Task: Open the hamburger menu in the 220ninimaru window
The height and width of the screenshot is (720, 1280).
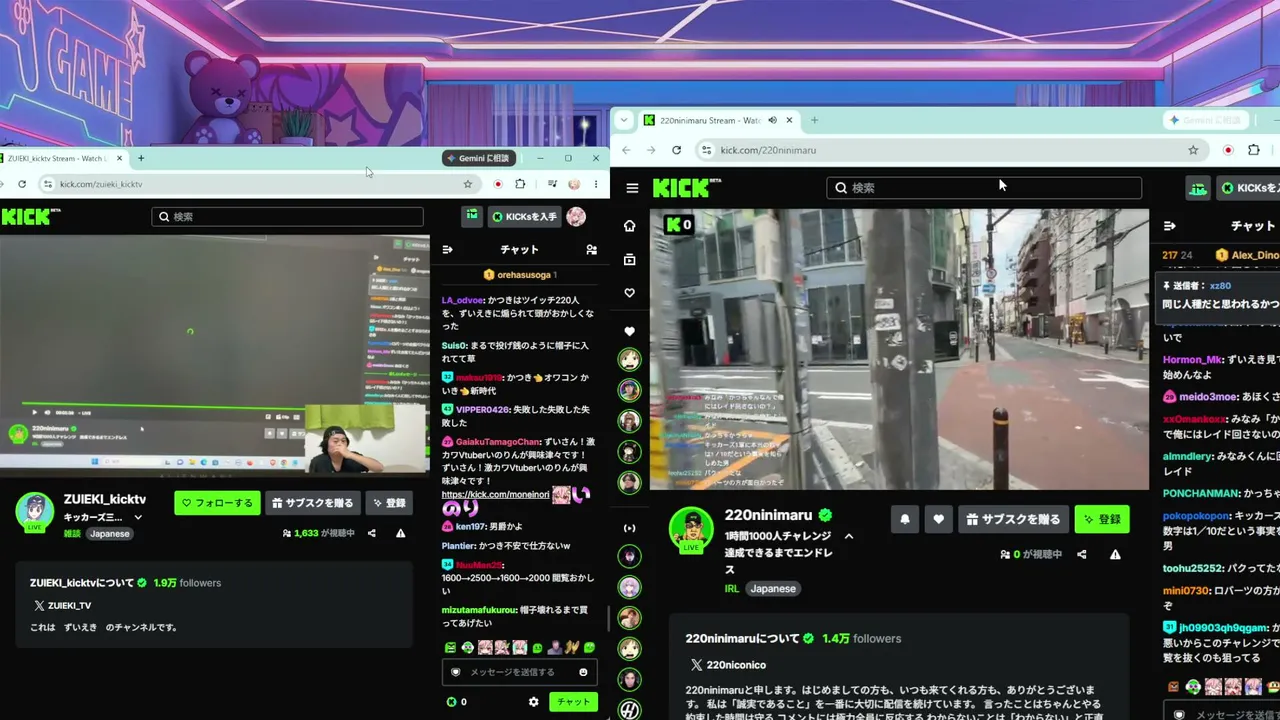Action: (632, 188)
